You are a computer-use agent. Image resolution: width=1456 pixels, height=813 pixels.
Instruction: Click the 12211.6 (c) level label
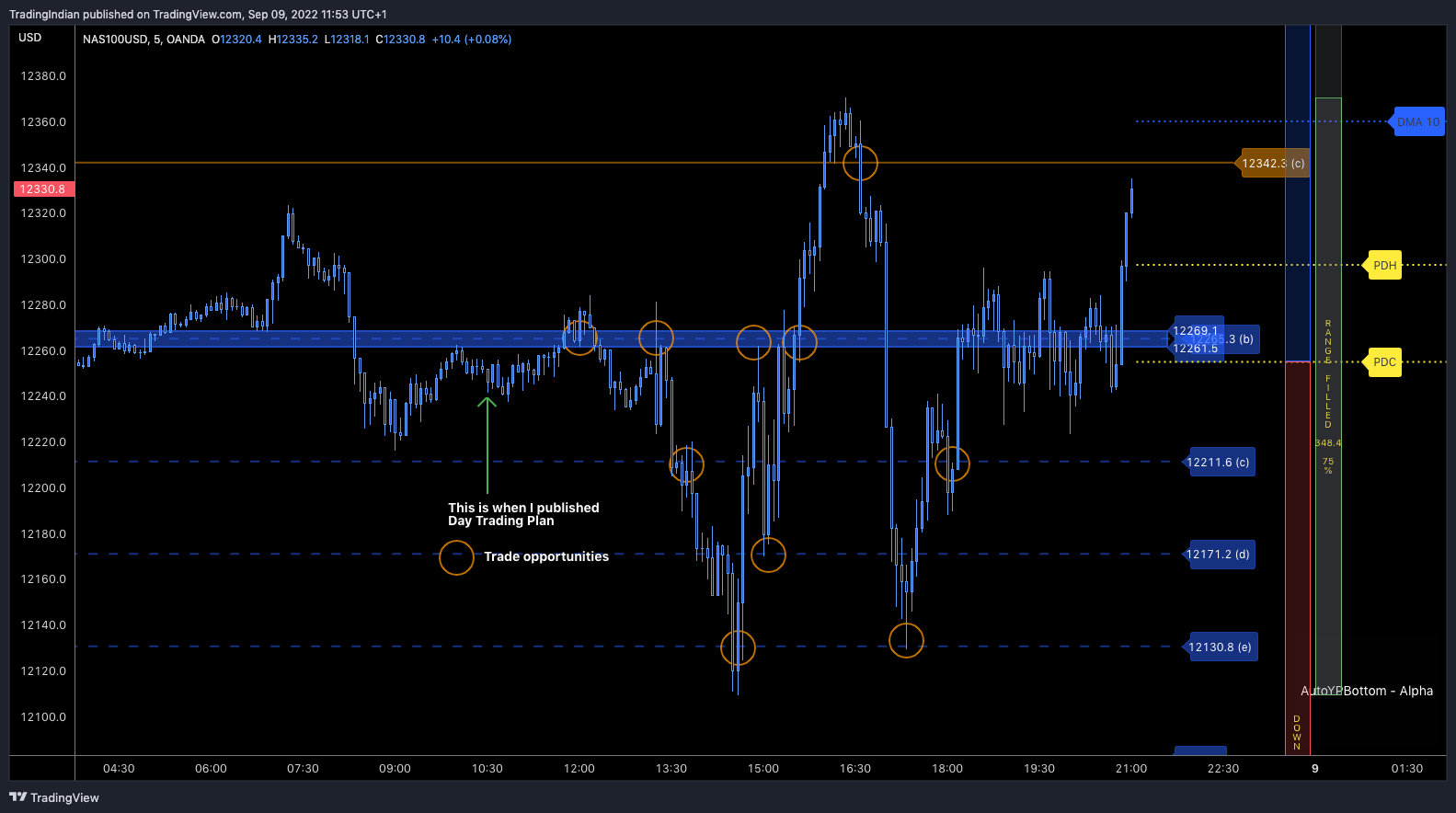click(1218, 462)
